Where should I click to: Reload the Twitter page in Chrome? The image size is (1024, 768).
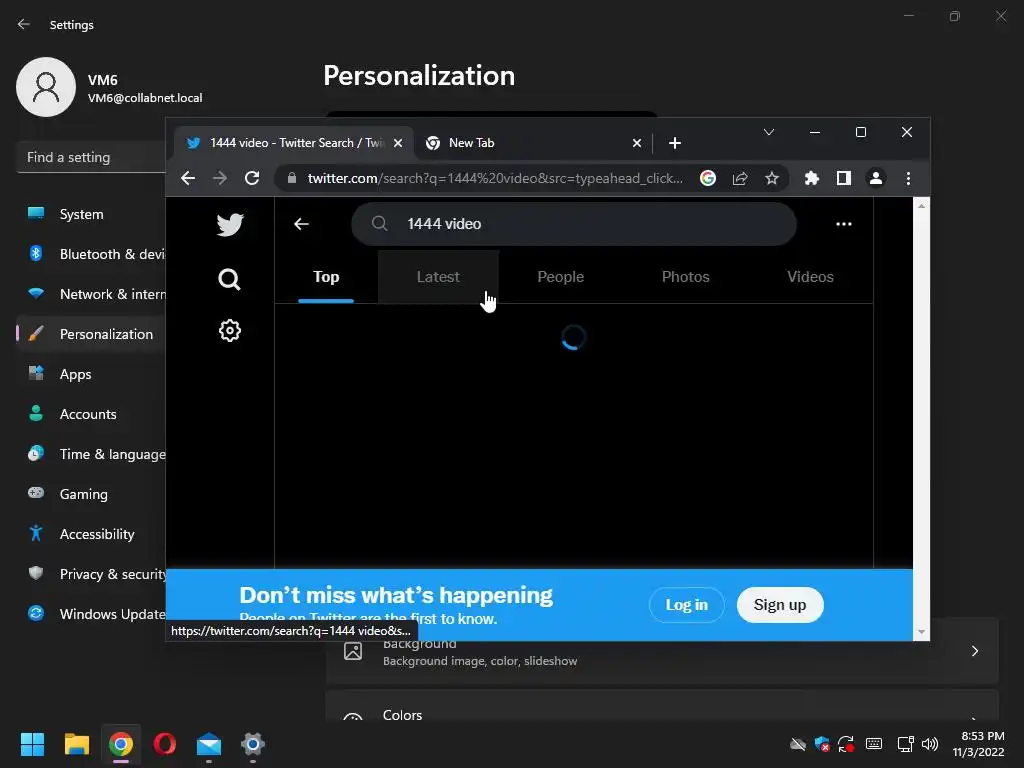[252, 178]
